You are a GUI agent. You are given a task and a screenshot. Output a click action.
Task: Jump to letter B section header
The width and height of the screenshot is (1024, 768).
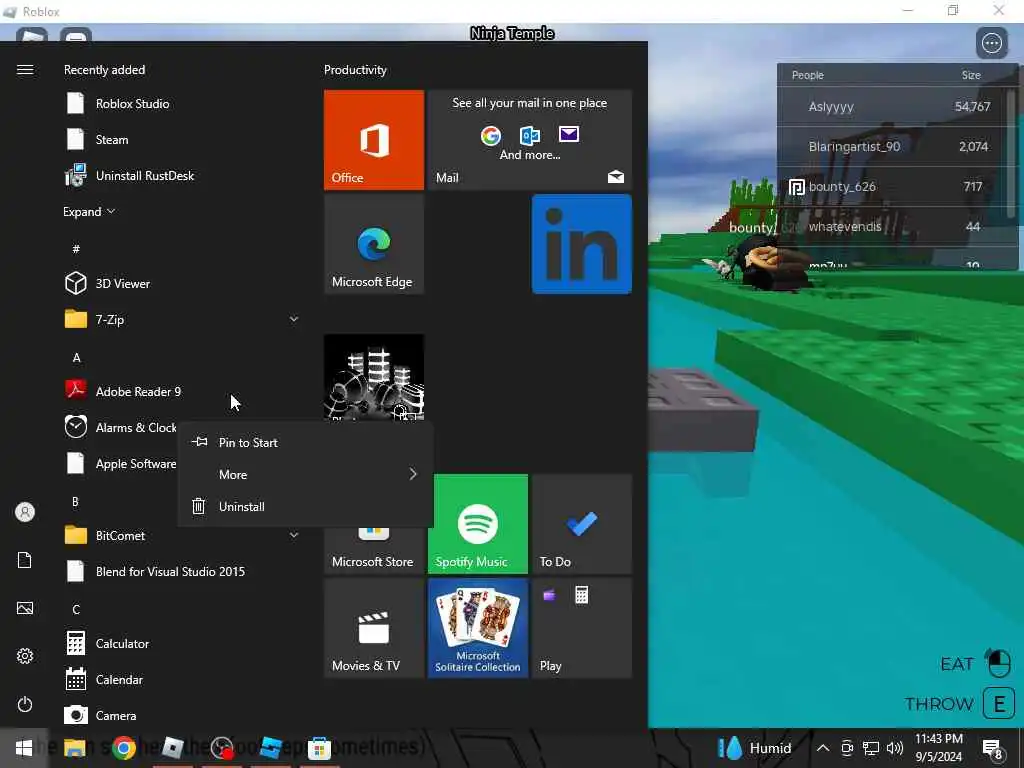point(75,502)
